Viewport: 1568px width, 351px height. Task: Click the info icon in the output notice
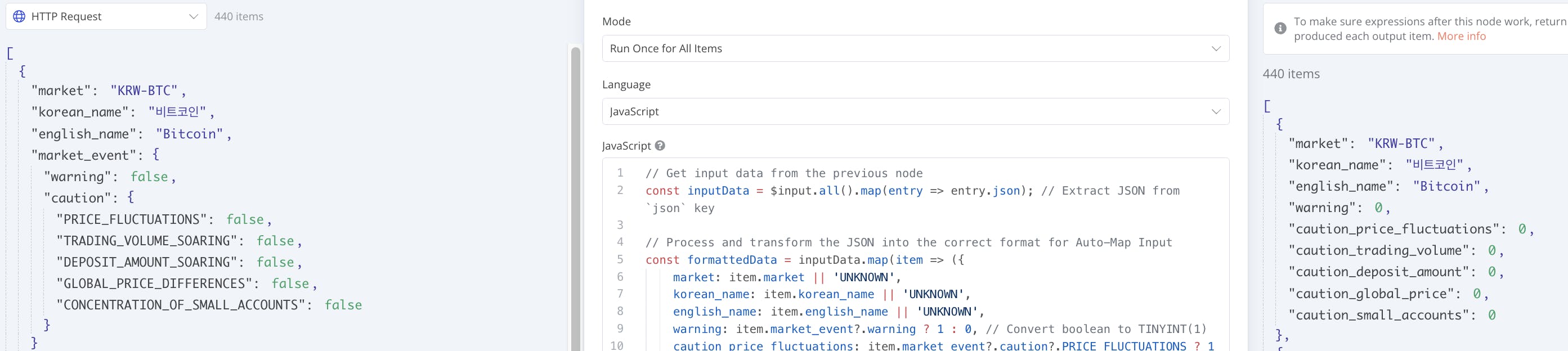tap(1280, 29)
